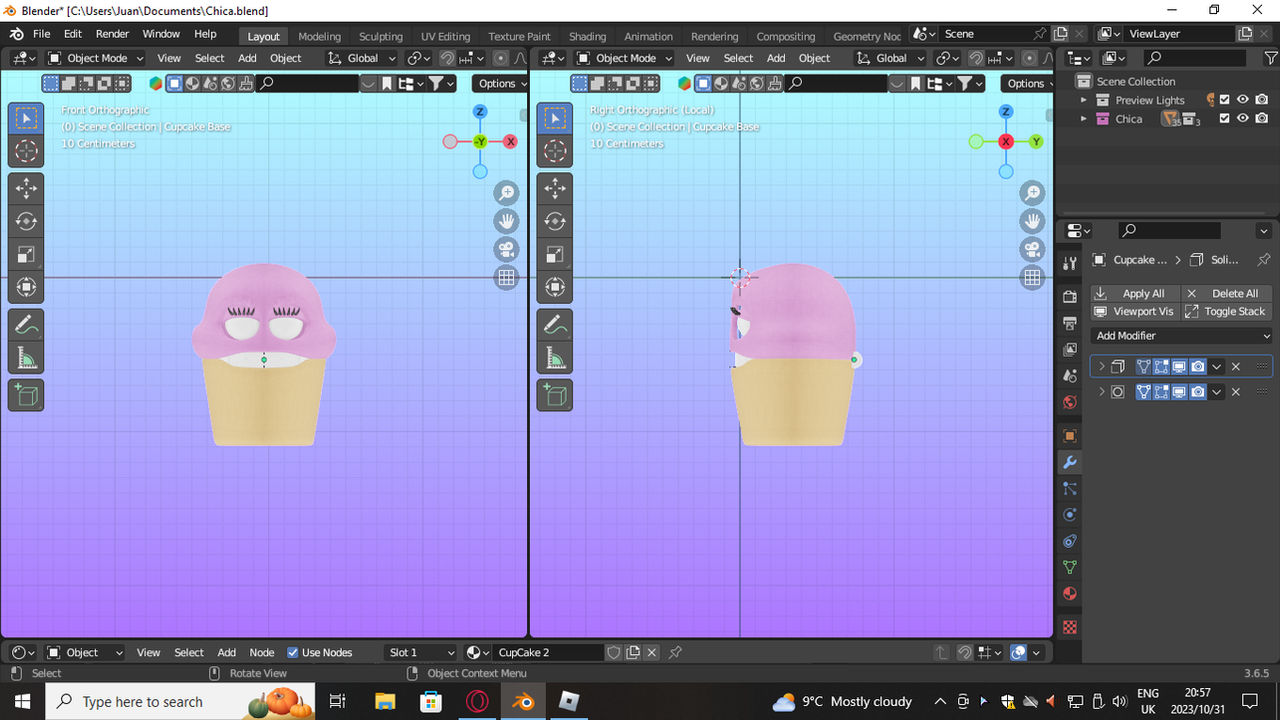
Task: Disable Chica collection in renders
Action: coord(1262,119)
